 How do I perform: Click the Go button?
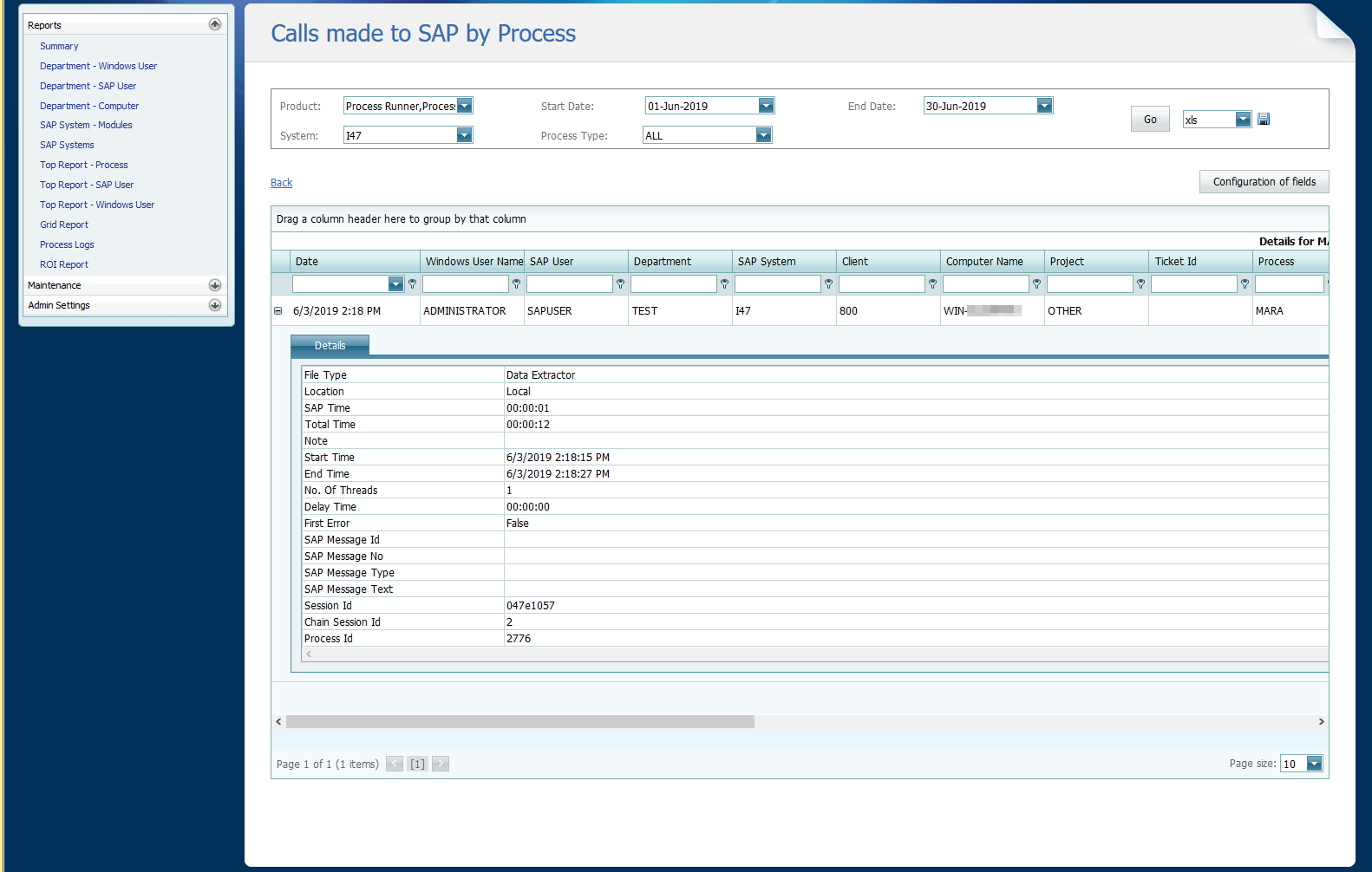(x=1150, y=119)
